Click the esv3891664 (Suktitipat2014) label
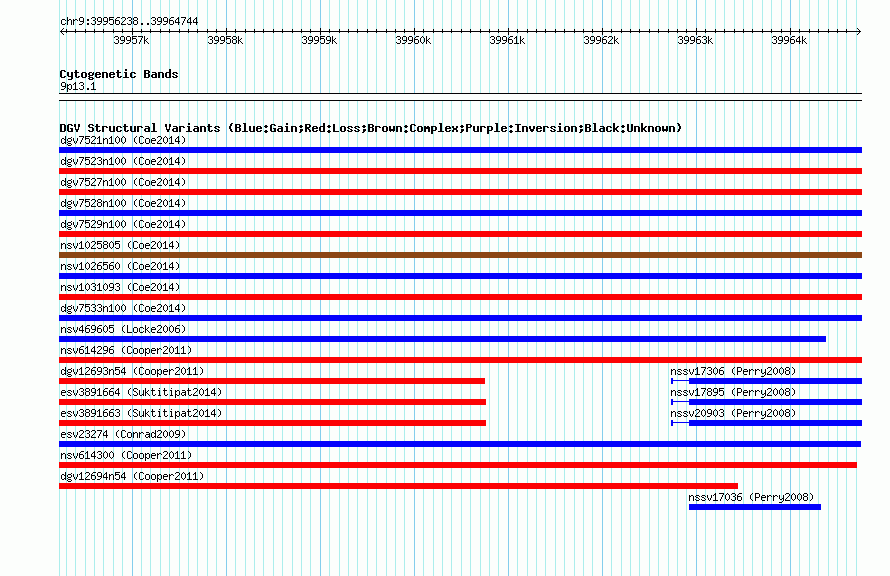This screenshot has height=576, width=890. pos(141,392)
